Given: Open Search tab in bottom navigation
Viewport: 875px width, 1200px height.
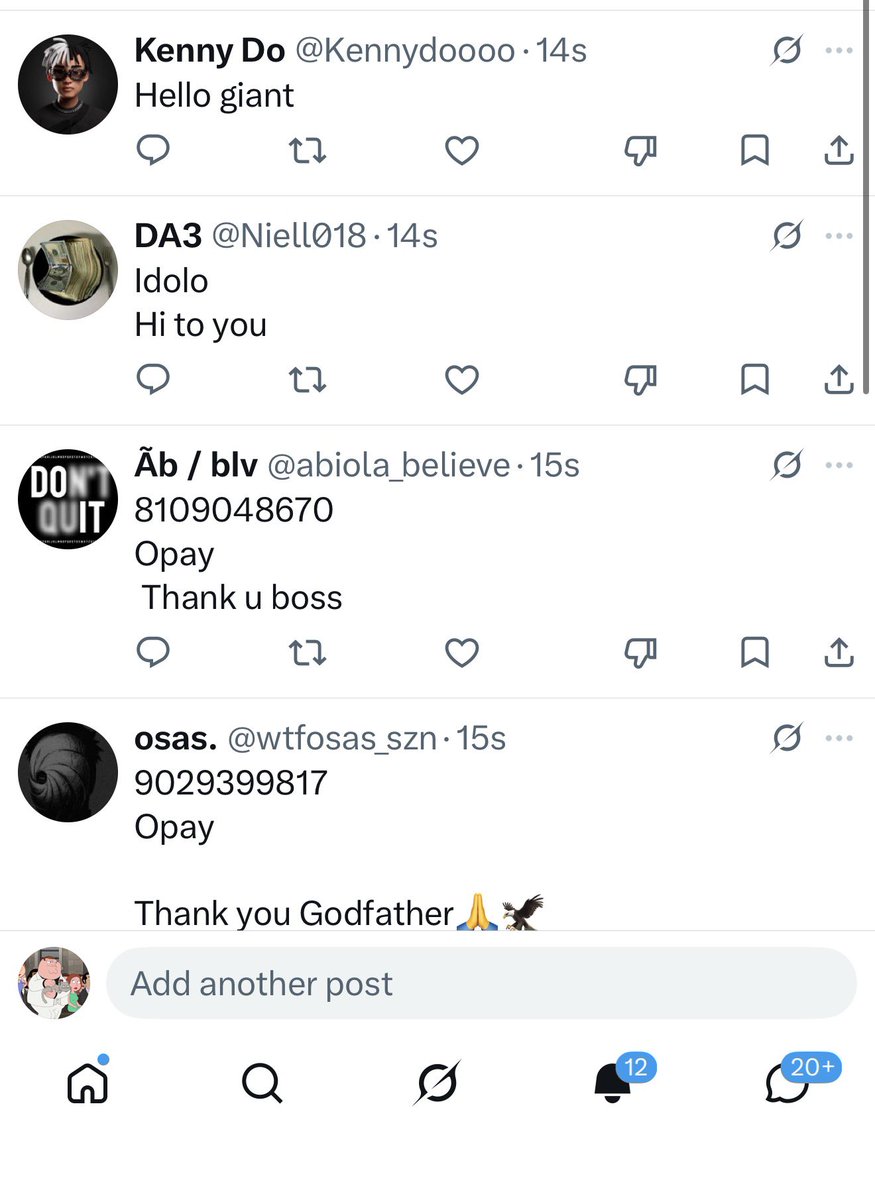Looking at the screenshot, I should (262, 1083).
